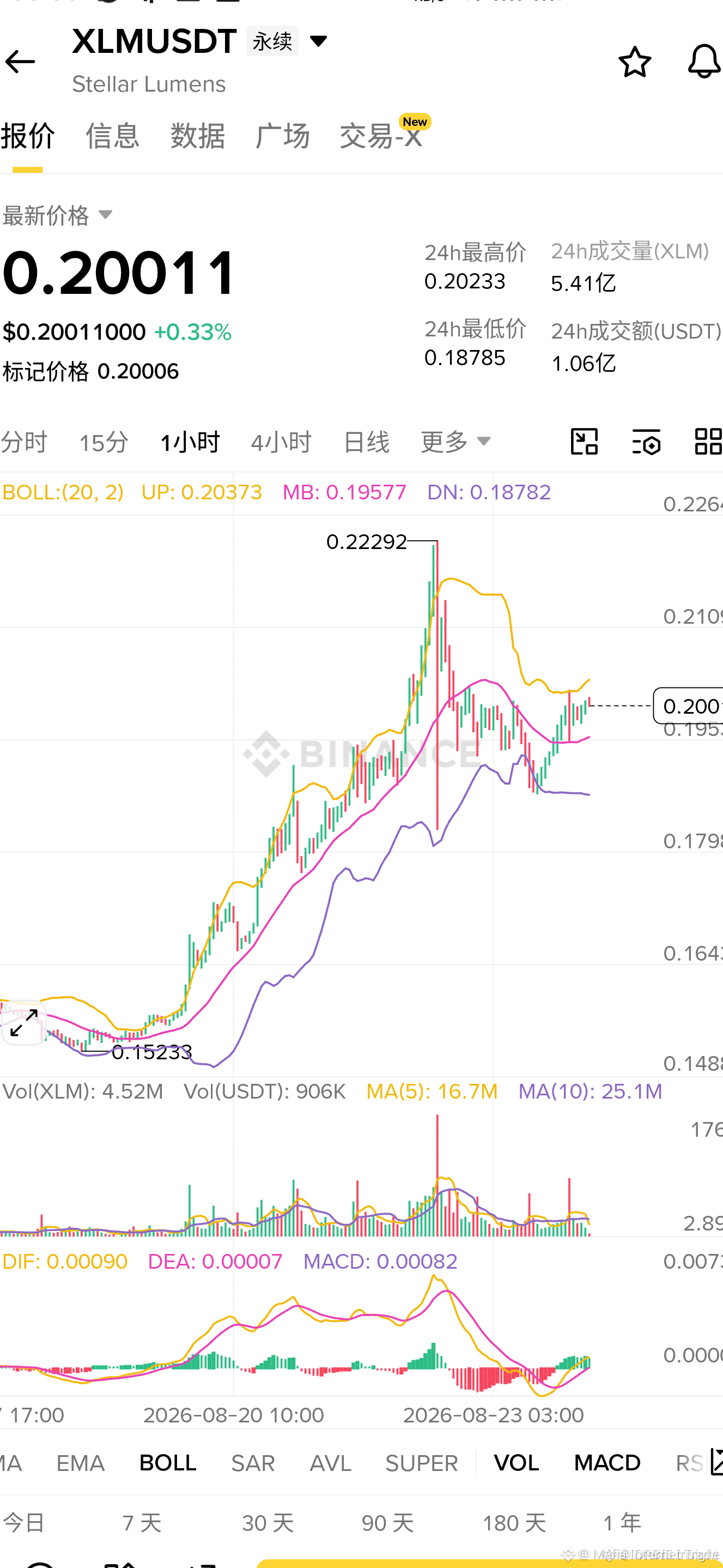Tap the UP: 0.20373 band value
The image size is (723, 1568).
(x=201, y=492)
